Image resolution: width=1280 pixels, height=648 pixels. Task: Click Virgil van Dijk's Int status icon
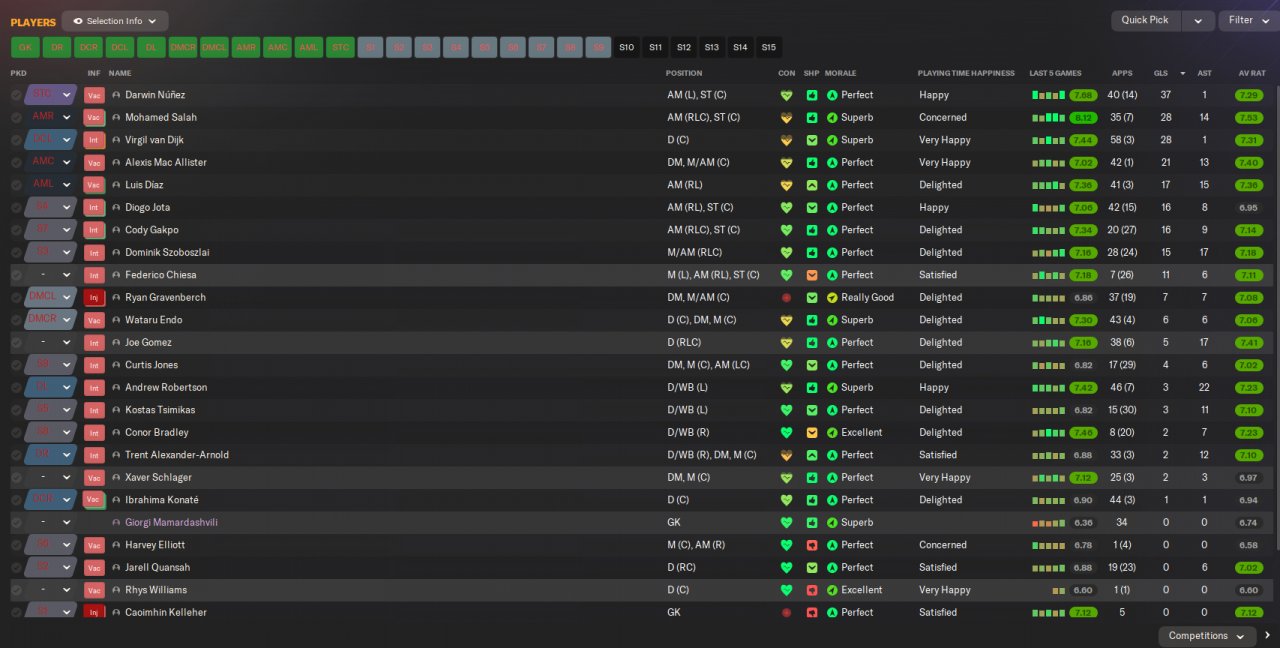[x=94, y=140]
